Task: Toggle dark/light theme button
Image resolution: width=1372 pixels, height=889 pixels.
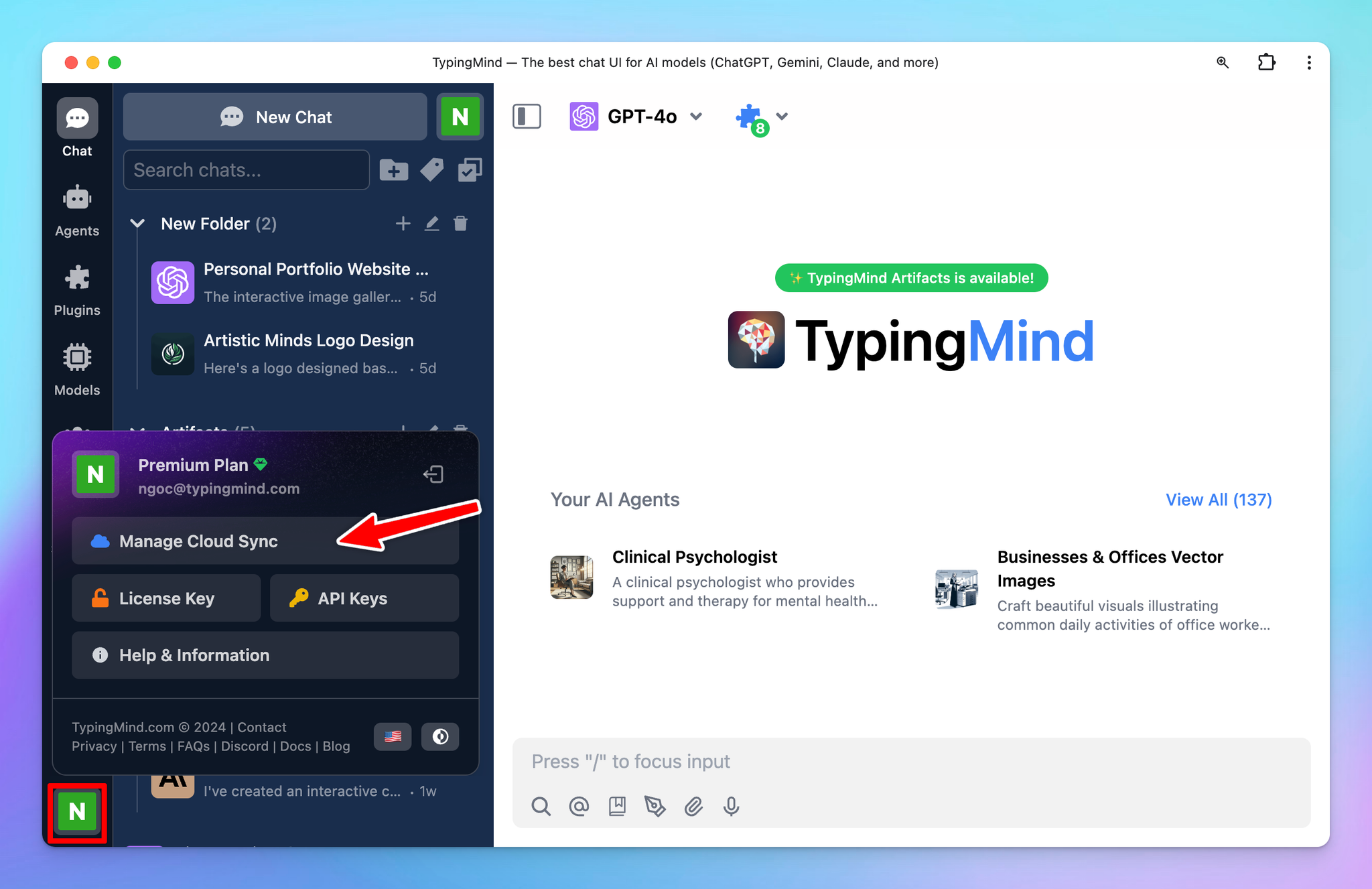Action: pos(440,736)
